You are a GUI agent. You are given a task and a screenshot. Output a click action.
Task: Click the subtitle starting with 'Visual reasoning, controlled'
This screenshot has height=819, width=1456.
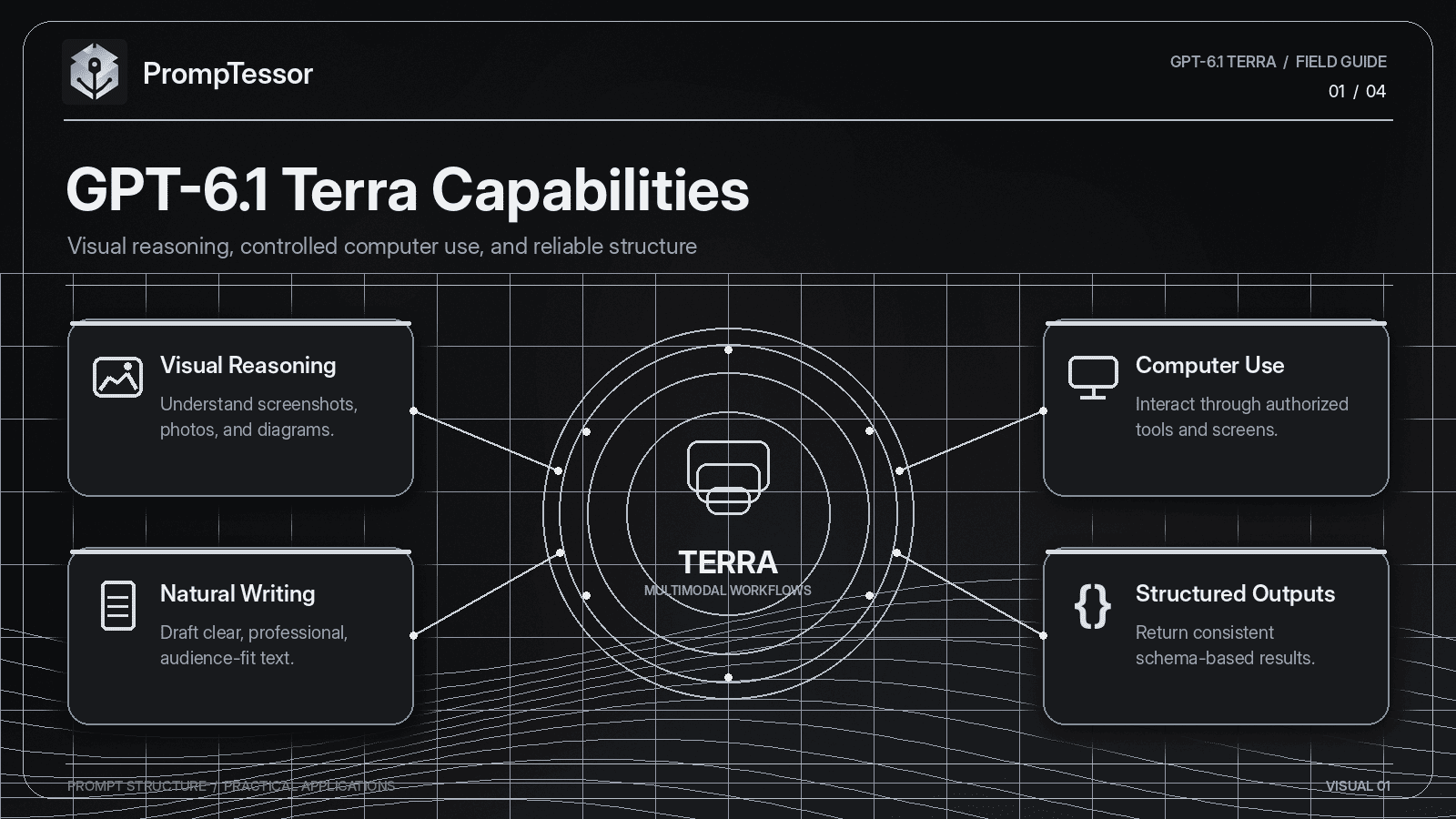[x=382, y=246]
